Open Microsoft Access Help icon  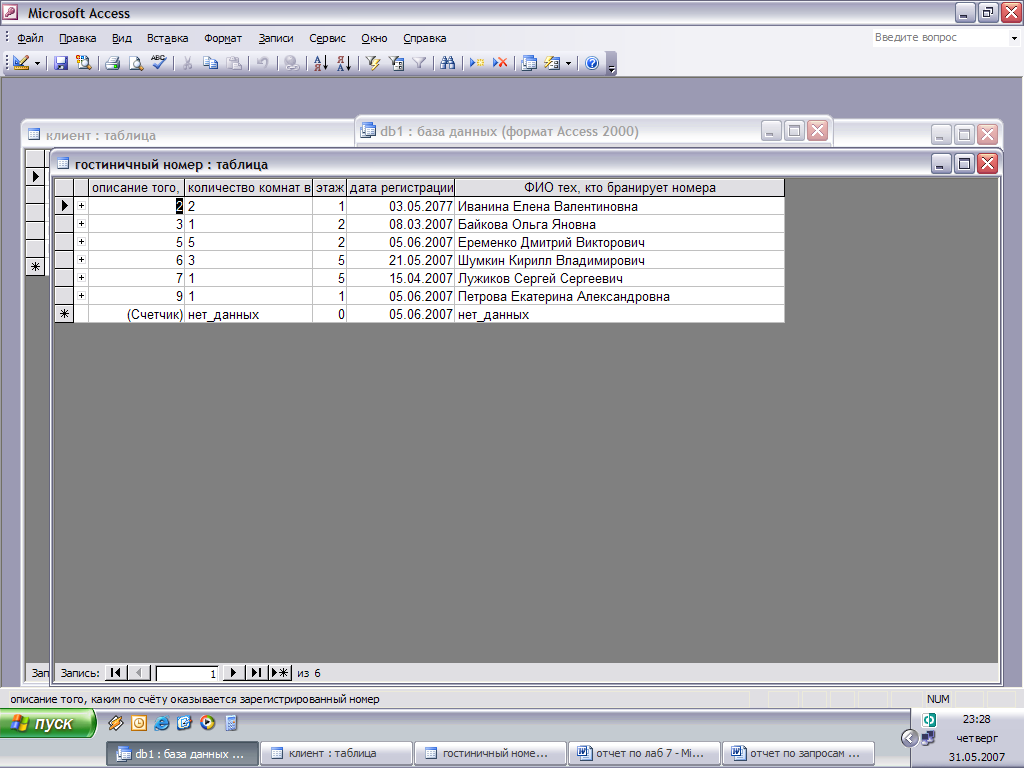pos(592,63)
